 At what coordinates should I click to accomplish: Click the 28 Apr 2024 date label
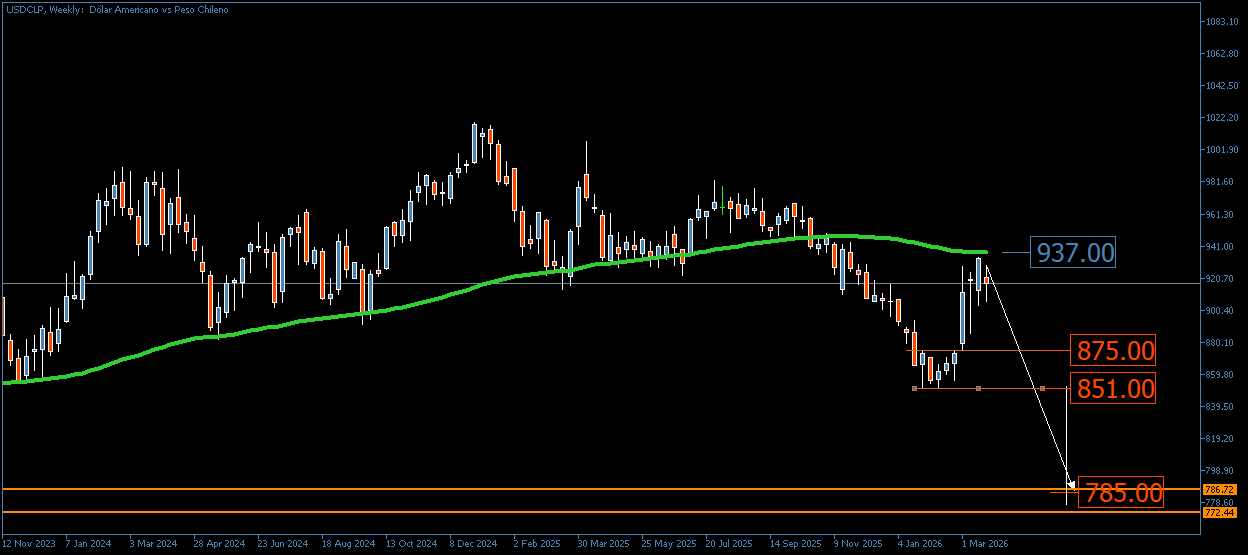(219, 545)
